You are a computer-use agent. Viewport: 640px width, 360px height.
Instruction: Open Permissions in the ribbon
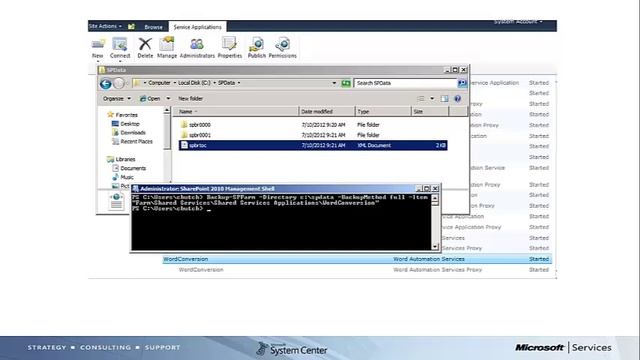click(282, 47)
